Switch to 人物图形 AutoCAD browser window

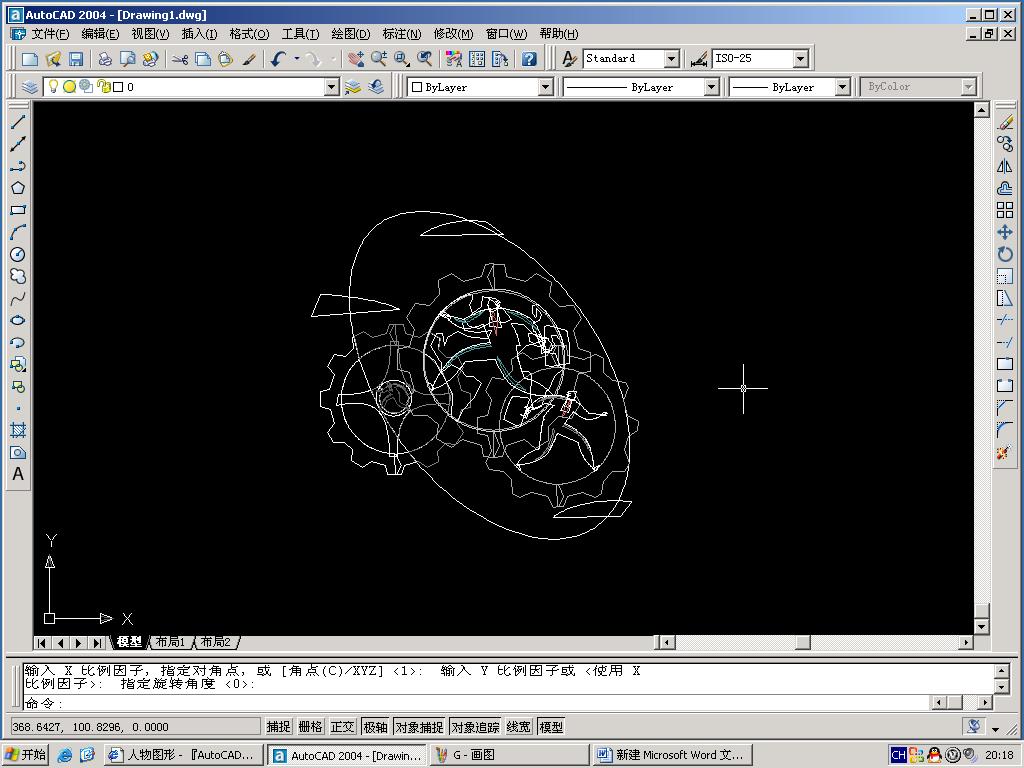[x=184, y=755]
